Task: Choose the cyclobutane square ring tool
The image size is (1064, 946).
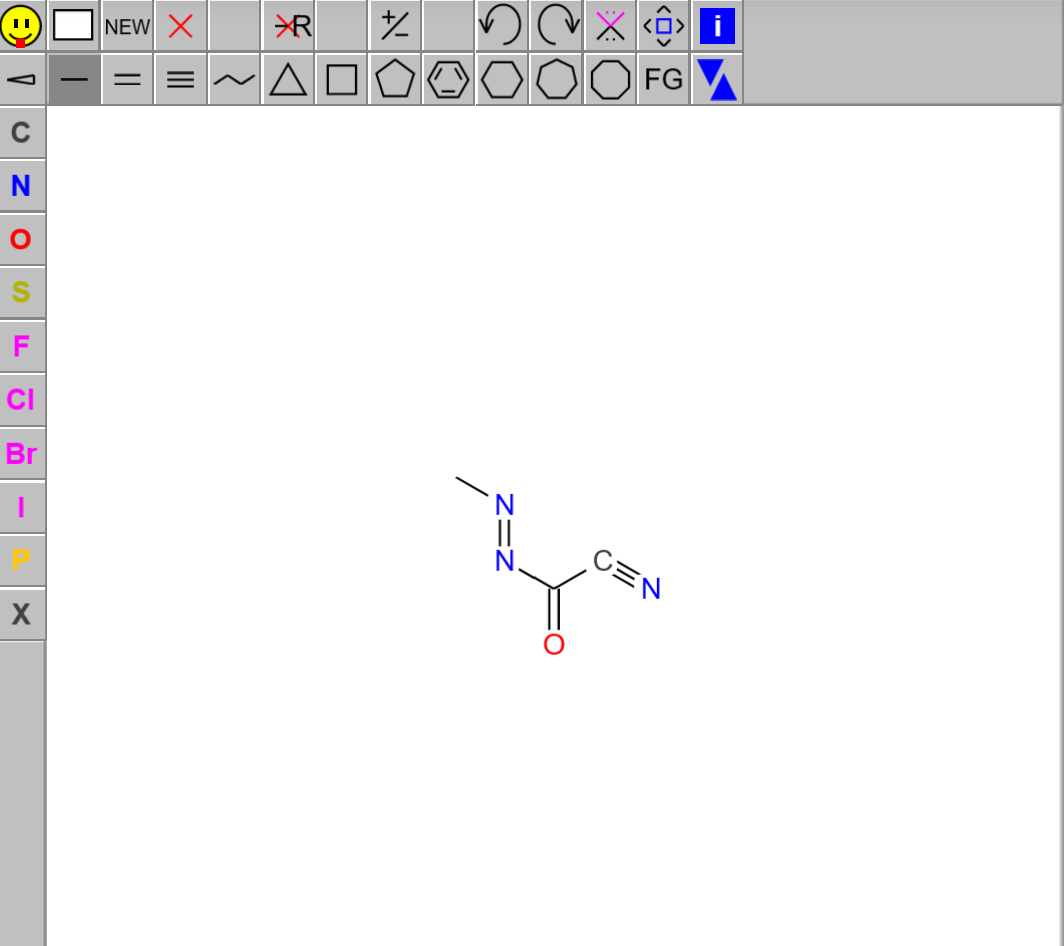Action: (342, 80)
